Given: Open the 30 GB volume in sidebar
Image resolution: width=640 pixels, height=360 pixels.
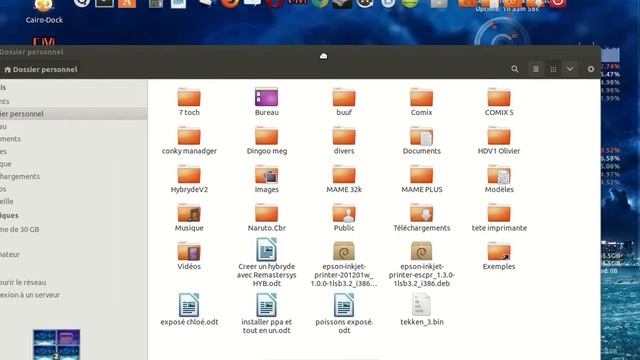Looking at the screenshot, I should point(73,229).
